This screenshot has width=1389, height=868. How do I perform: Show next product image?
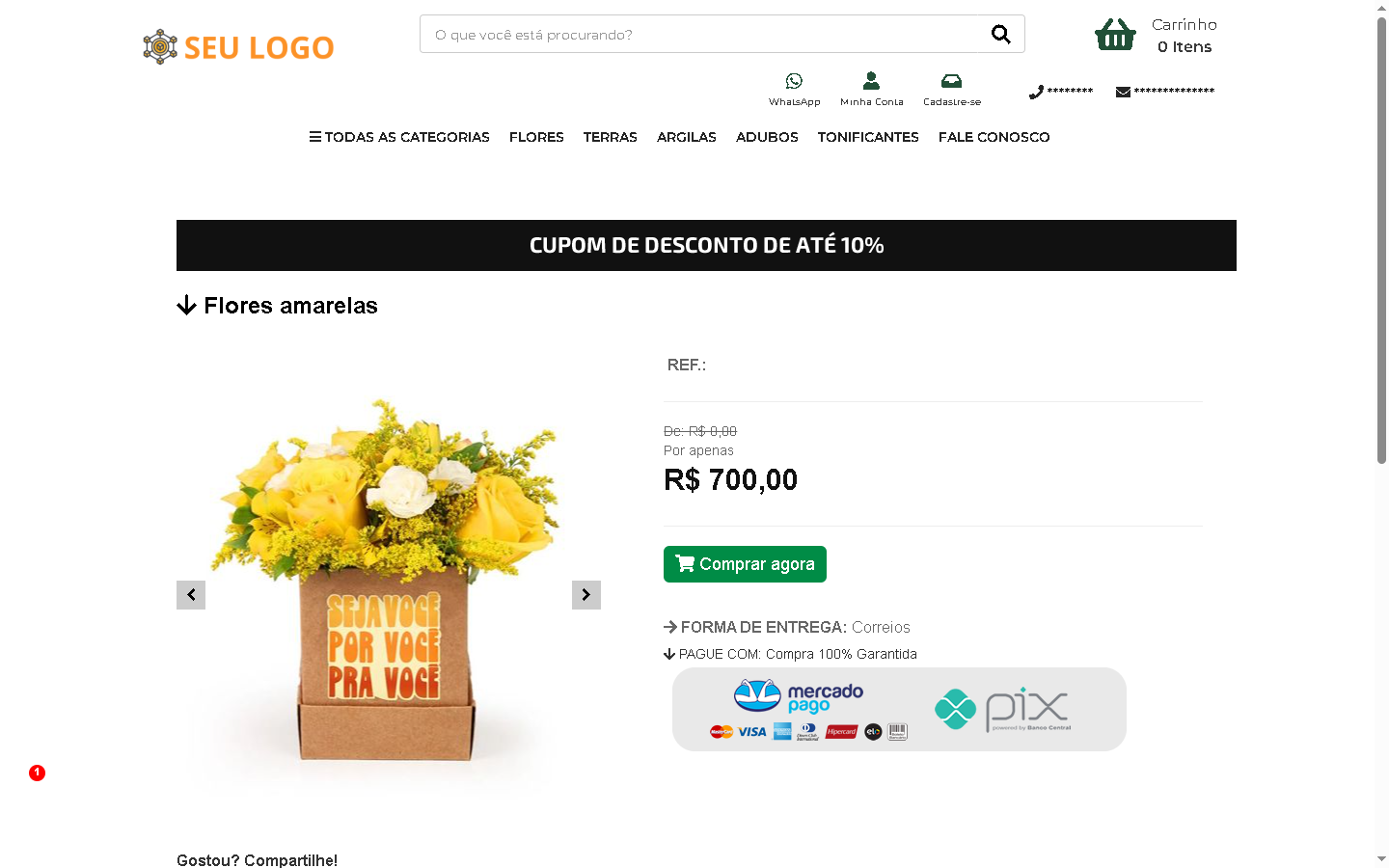[586, 595]
